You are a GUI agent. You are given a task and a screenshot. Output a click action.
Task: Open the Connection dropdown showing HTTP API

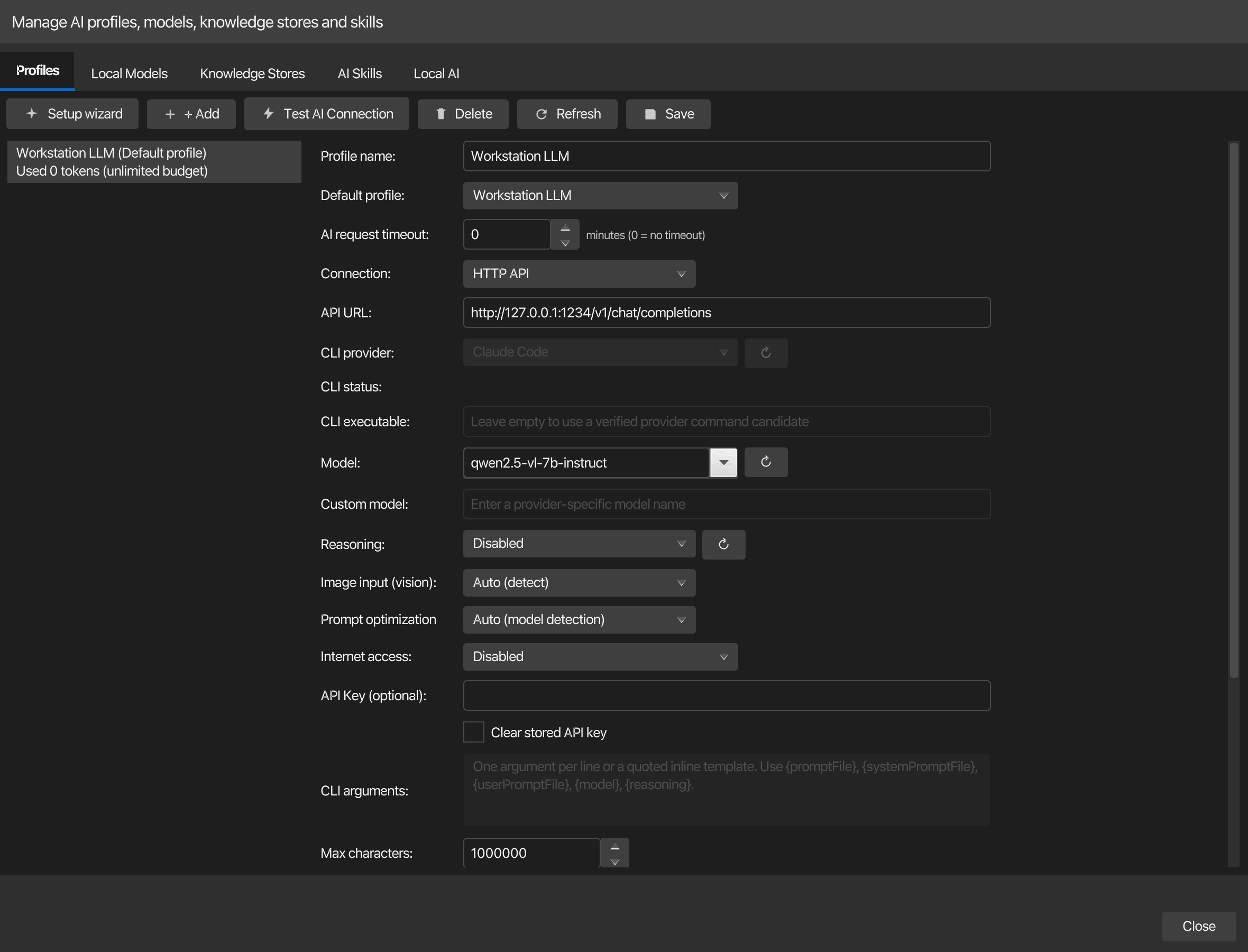pyautogui.click(x=579, y=274)
